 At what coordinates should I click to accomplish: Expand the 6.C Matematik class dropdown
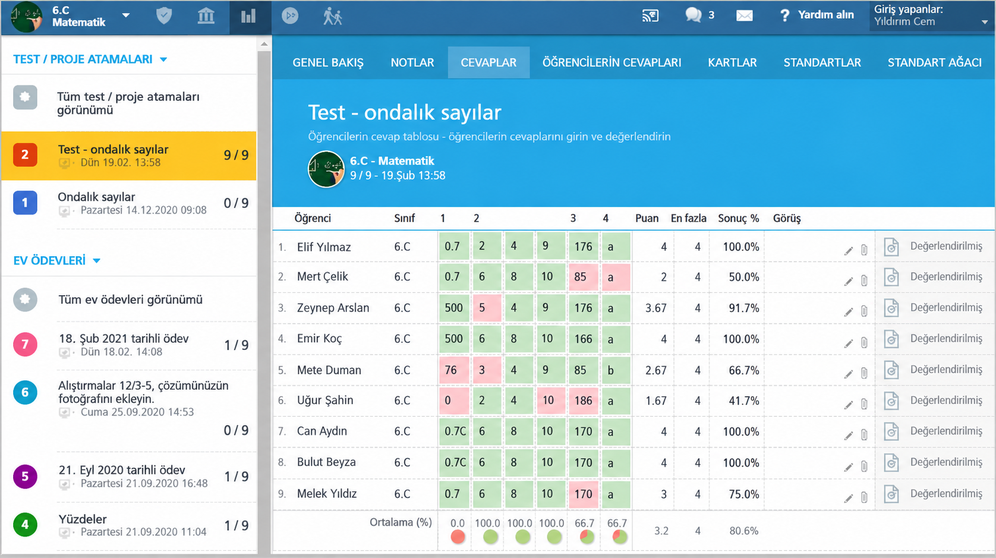tap(126, 15)
